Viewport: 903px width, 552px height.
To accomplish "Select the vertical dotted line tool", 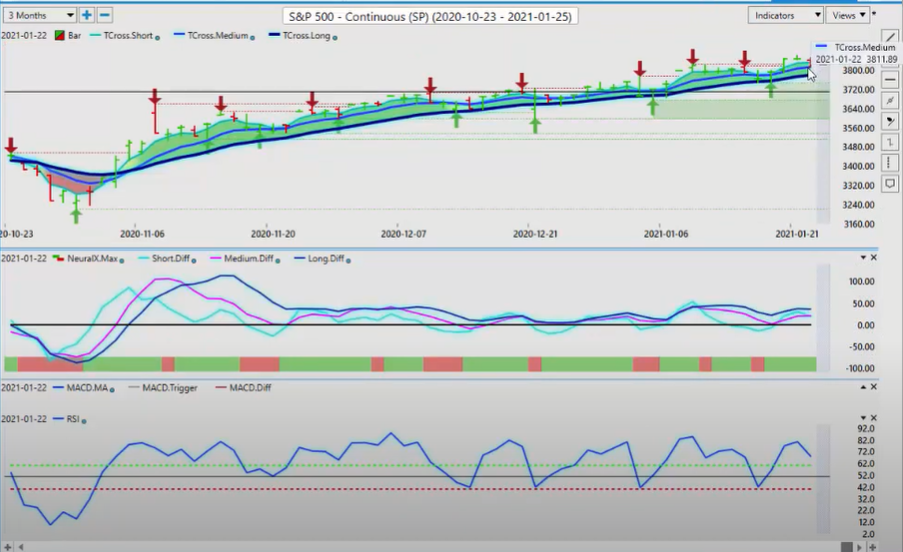I will coord(890,163).
